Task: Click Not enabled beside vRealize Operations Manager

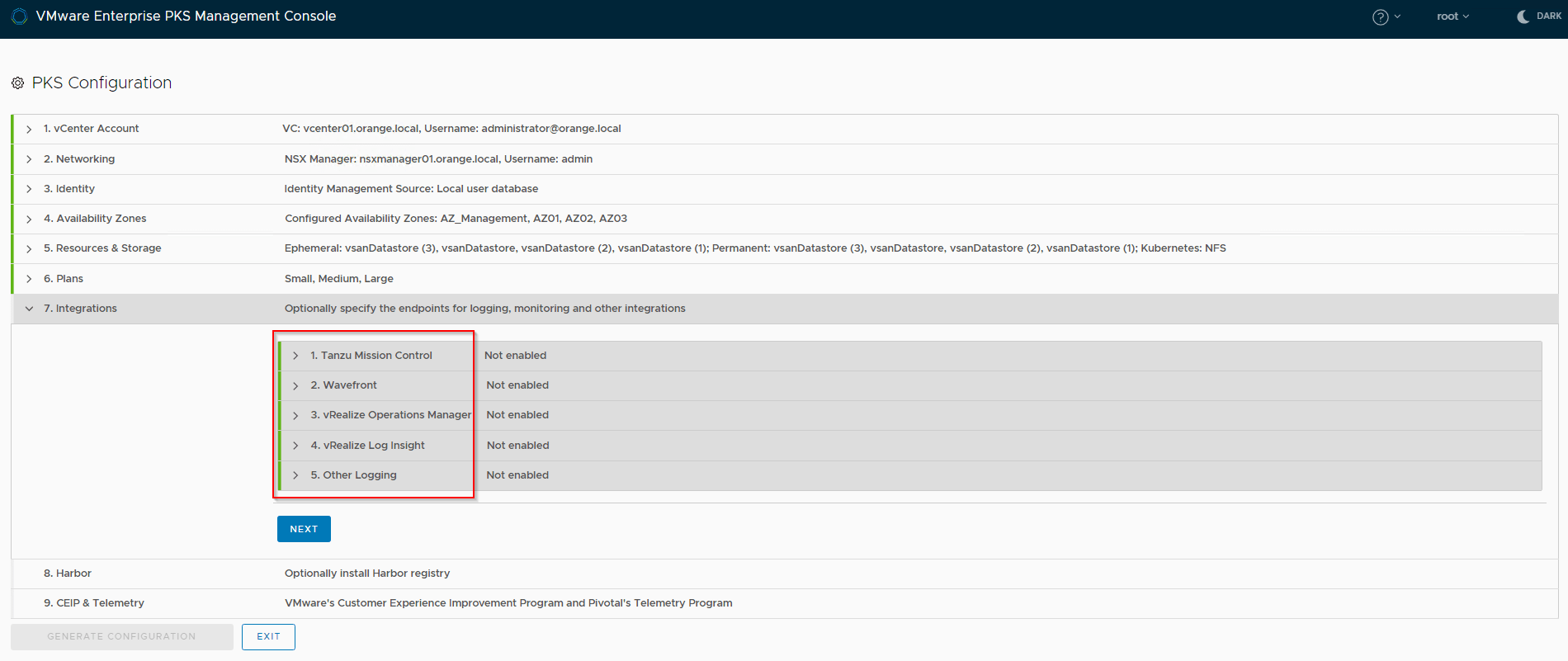Action: (x=517, y=415)
